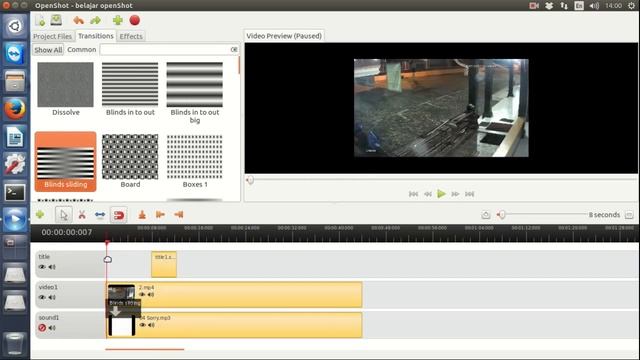Click the redo arrow icon
Screen dimensions: 640x360
[96, 20]
